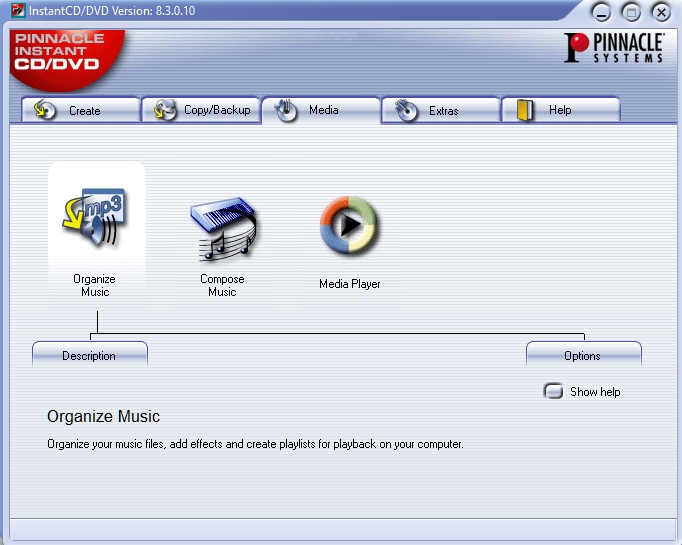This screenshot has height=545, width=682.
Task: Switch to the Copy/Backup tab
Action: click(x=201, y=110)
